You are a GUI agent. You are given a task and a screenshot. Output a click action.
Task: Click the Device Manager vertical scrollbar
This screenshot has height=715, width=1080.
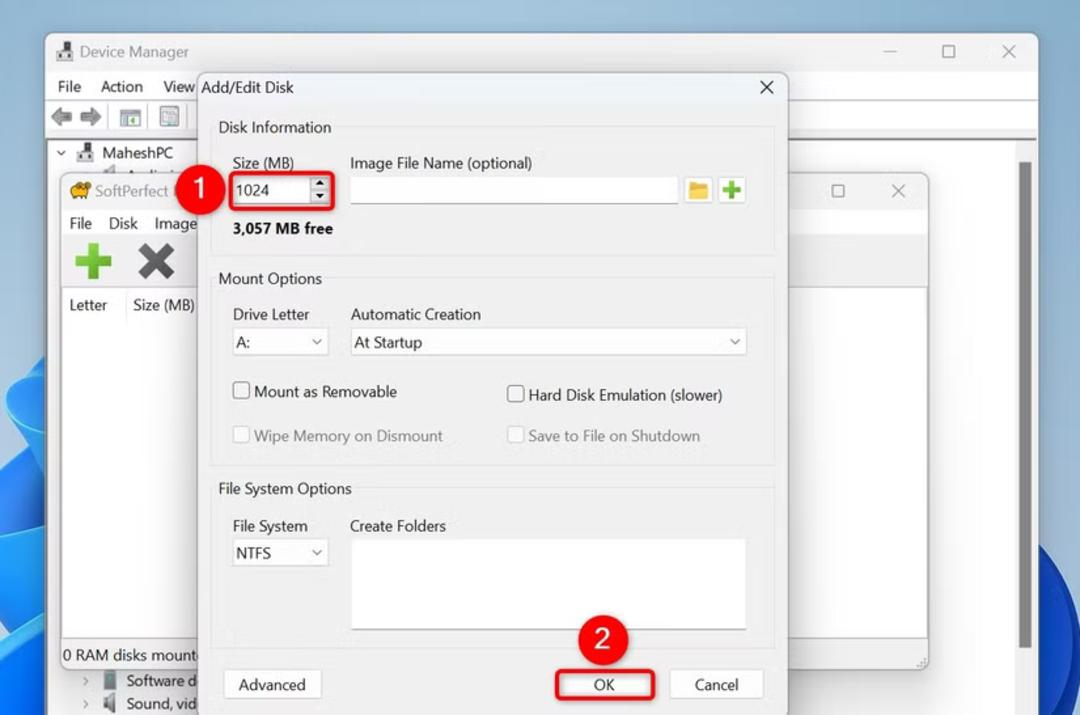click(x=1025, y=405)
